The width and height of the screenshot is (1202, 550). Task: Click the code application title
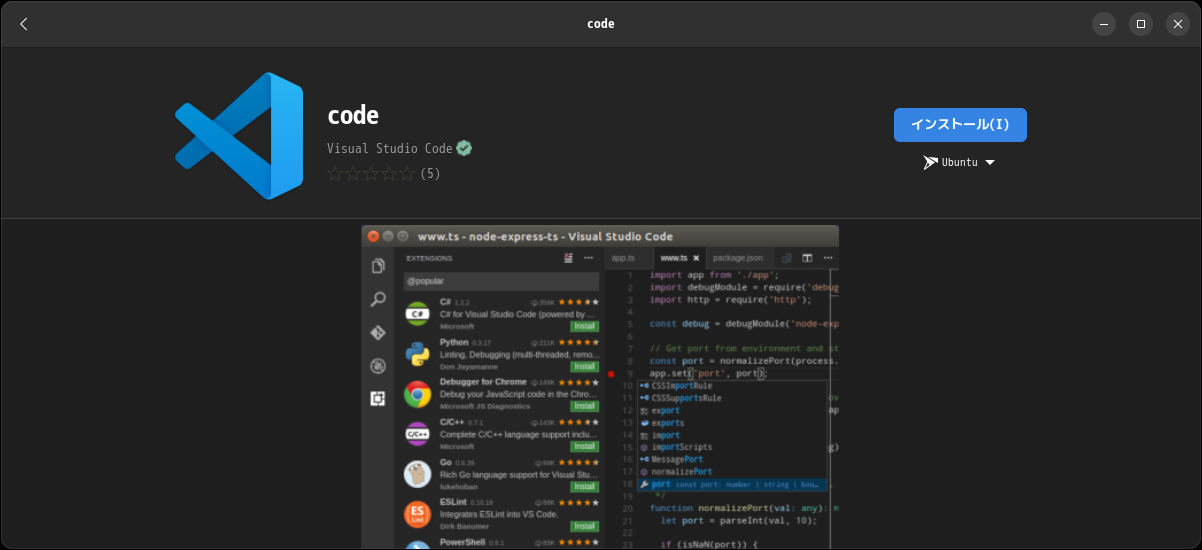tap(353, 115)
